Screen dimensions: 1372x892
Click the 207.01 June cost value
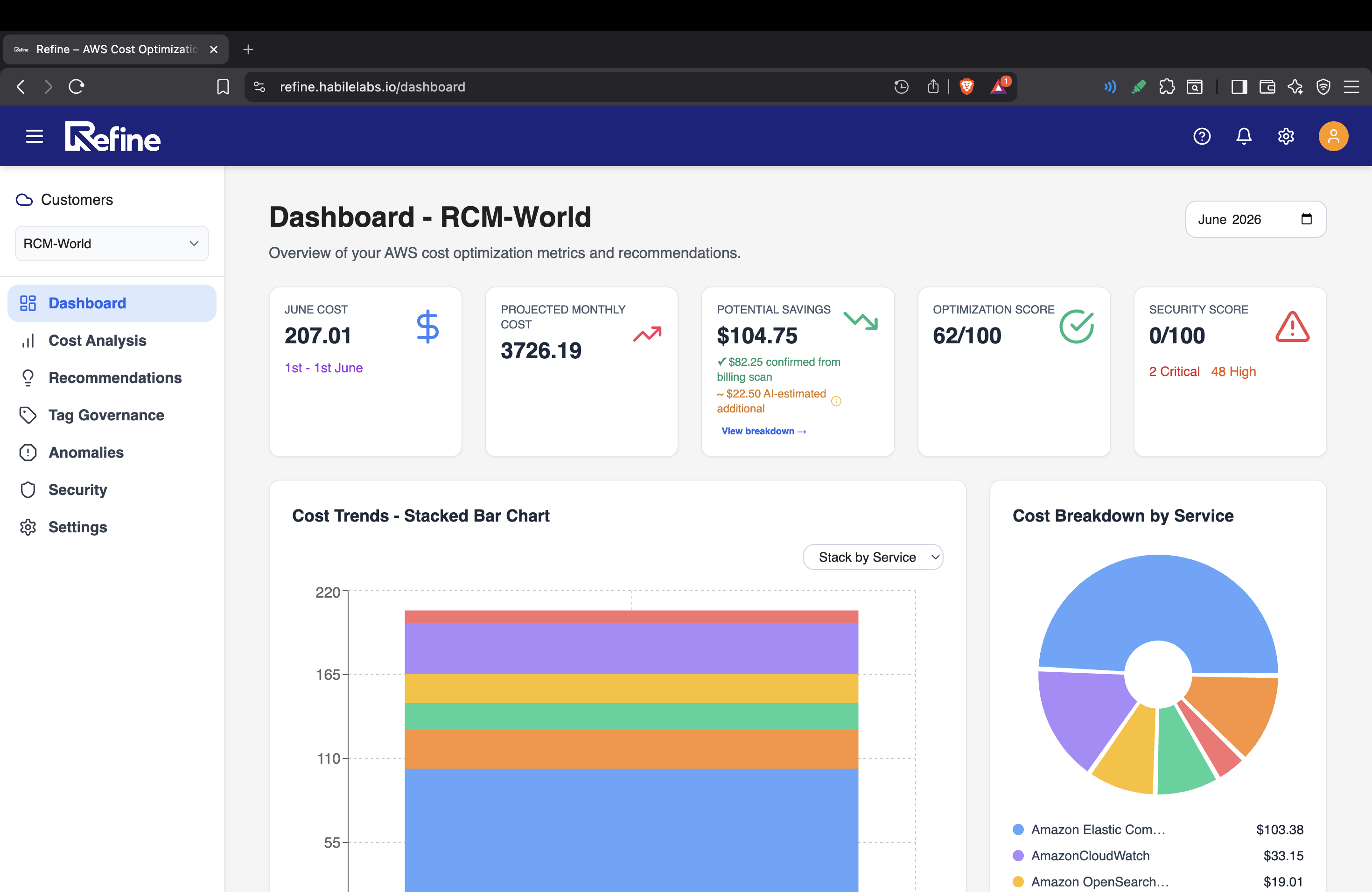[x=318, y=335]
